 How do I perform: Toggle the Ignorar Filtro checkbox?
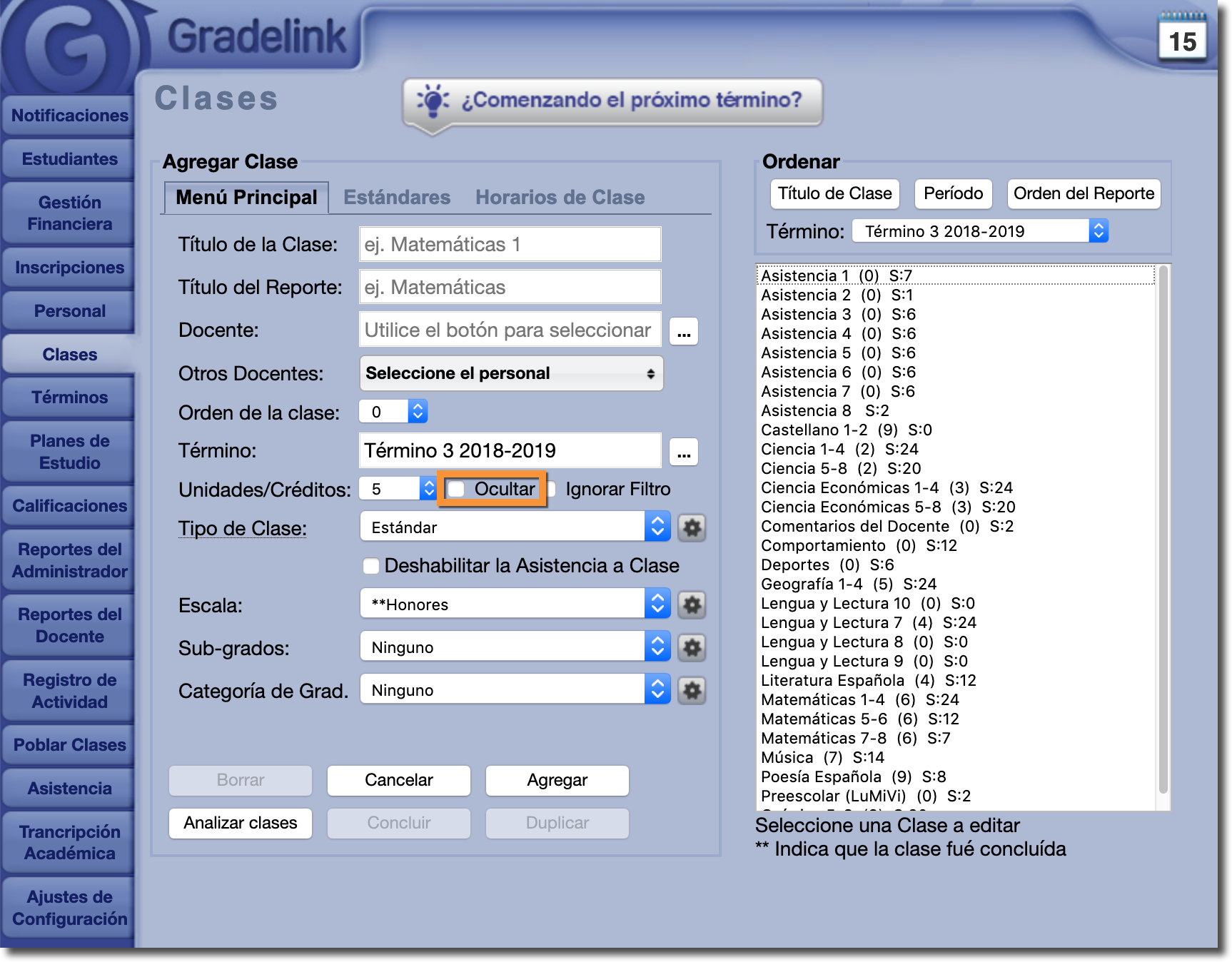[552, 490]
